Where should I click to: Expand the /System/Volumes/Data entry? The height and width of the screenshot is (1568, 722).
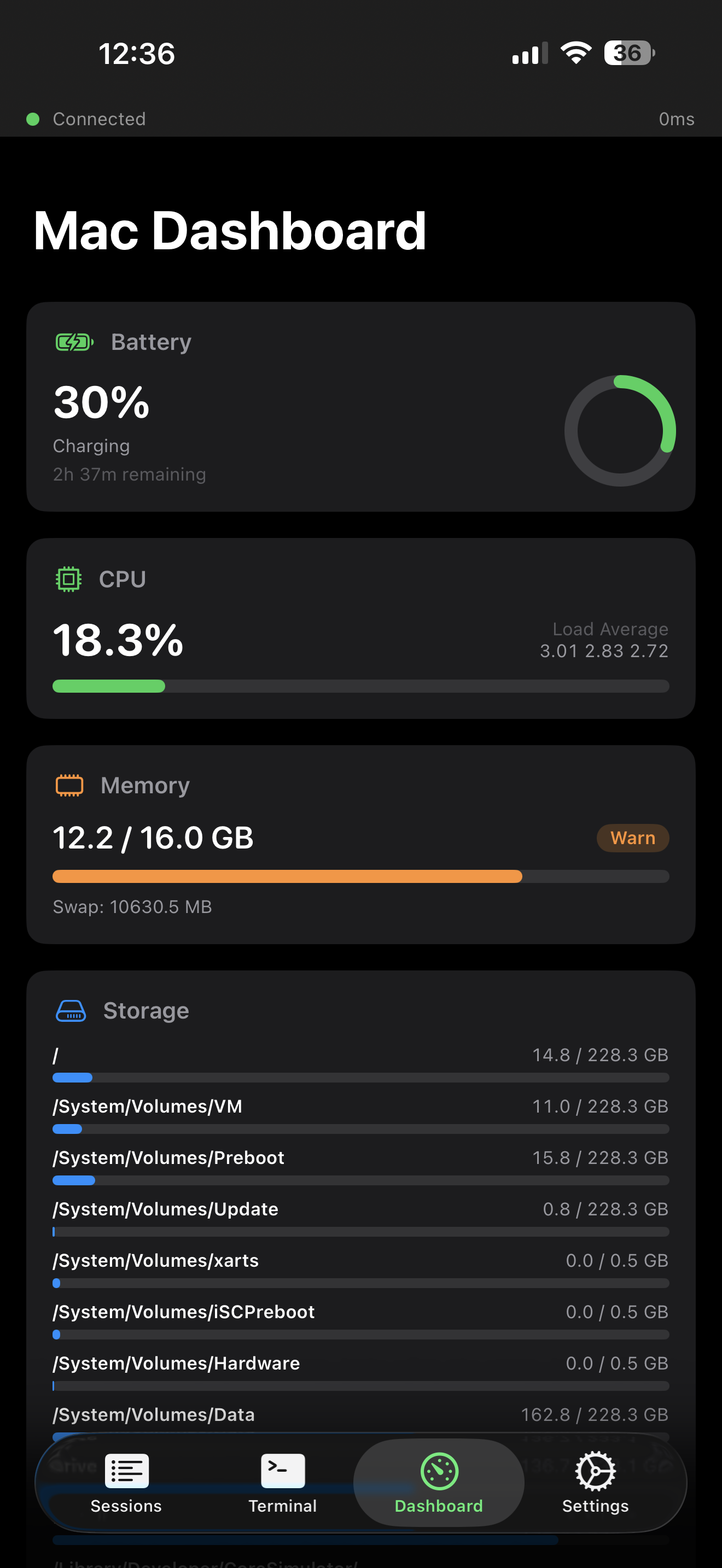click(x=360, y=1414)
